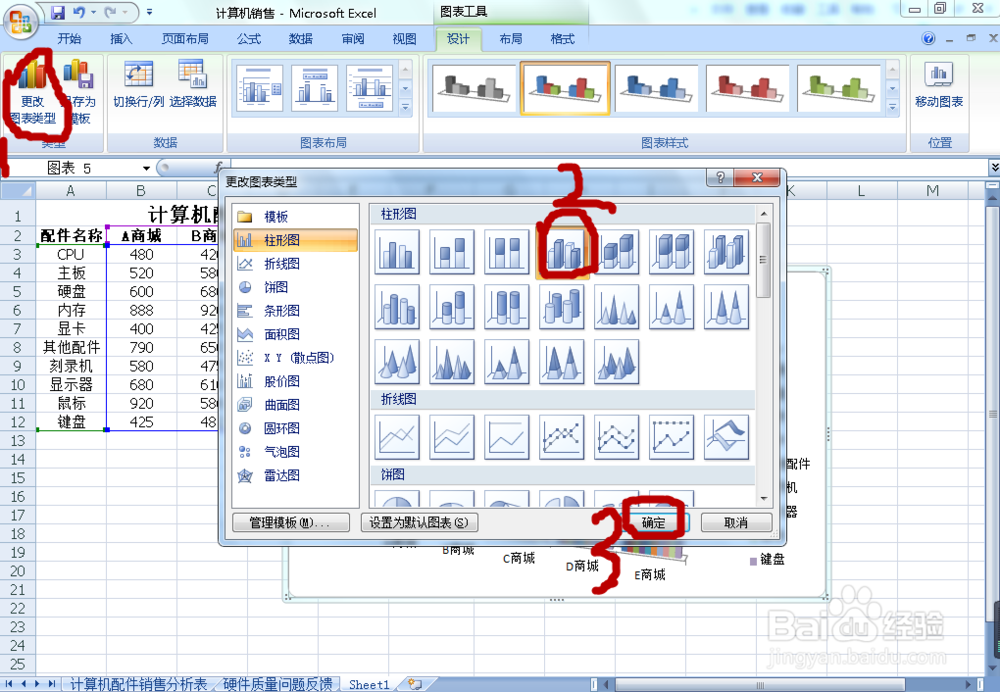Choose the third chart layout thumbnail
Screen dimensions: 1000x692
coord(370,89)
